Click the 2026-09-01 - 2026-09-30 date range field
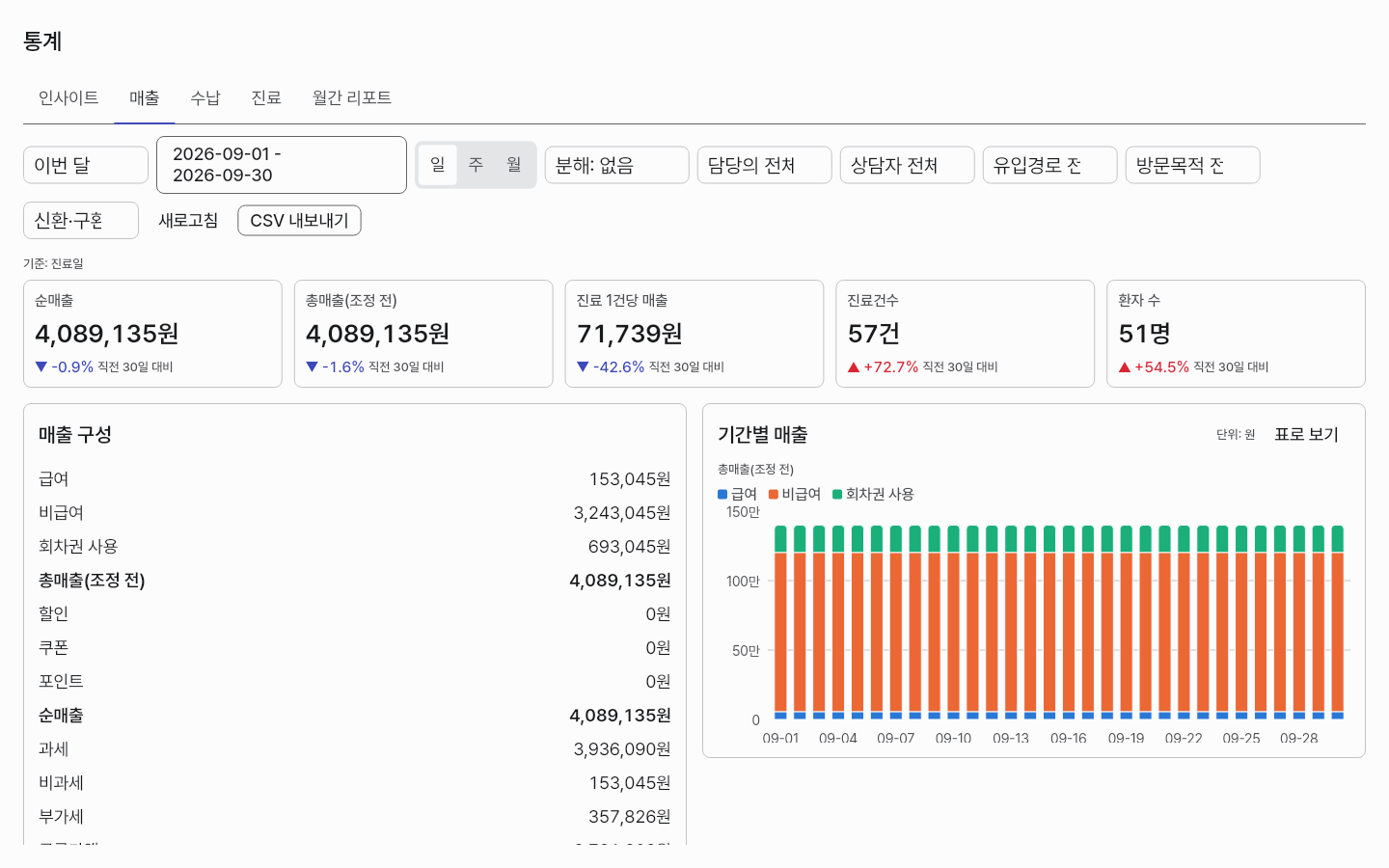Screen dimensions: 1389x868 [x=282, y=165]
